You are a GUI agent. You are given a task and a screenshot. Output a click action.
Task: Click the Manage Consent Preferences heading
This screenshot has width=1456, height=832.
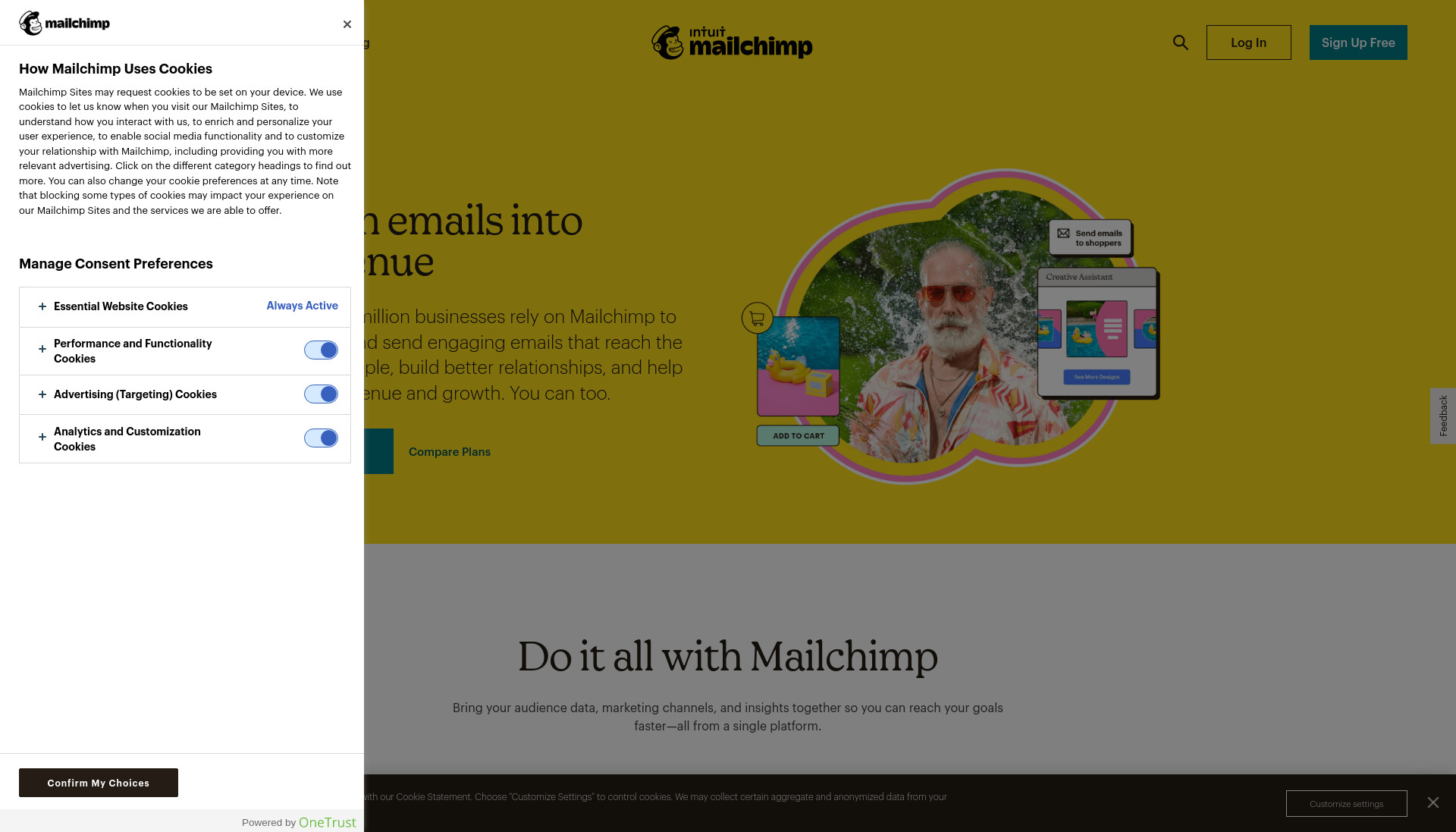[116, 264]
